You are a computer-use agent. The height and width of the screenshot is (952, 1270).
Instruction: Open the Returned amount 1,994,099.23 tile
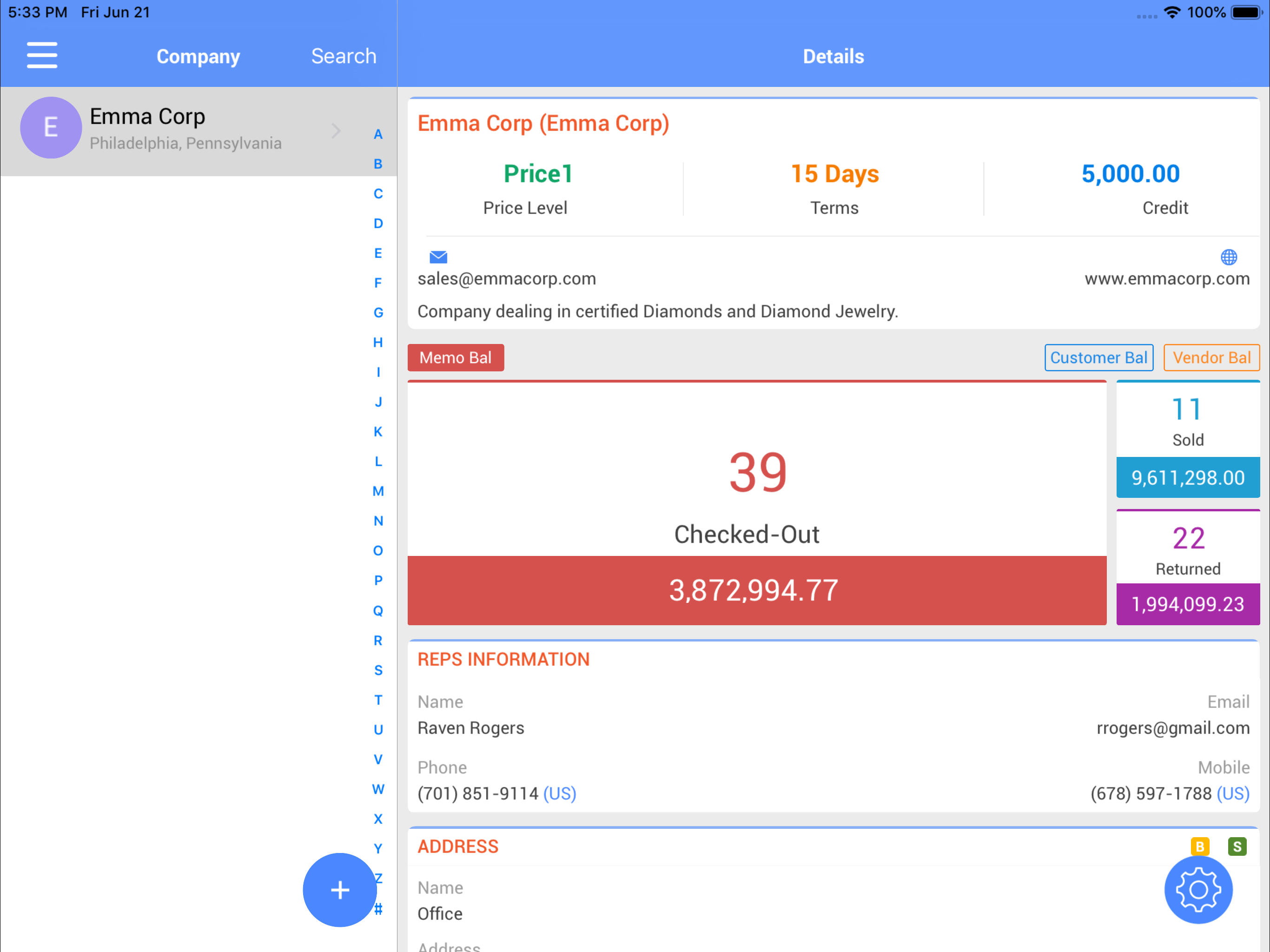pos(1187,603)
